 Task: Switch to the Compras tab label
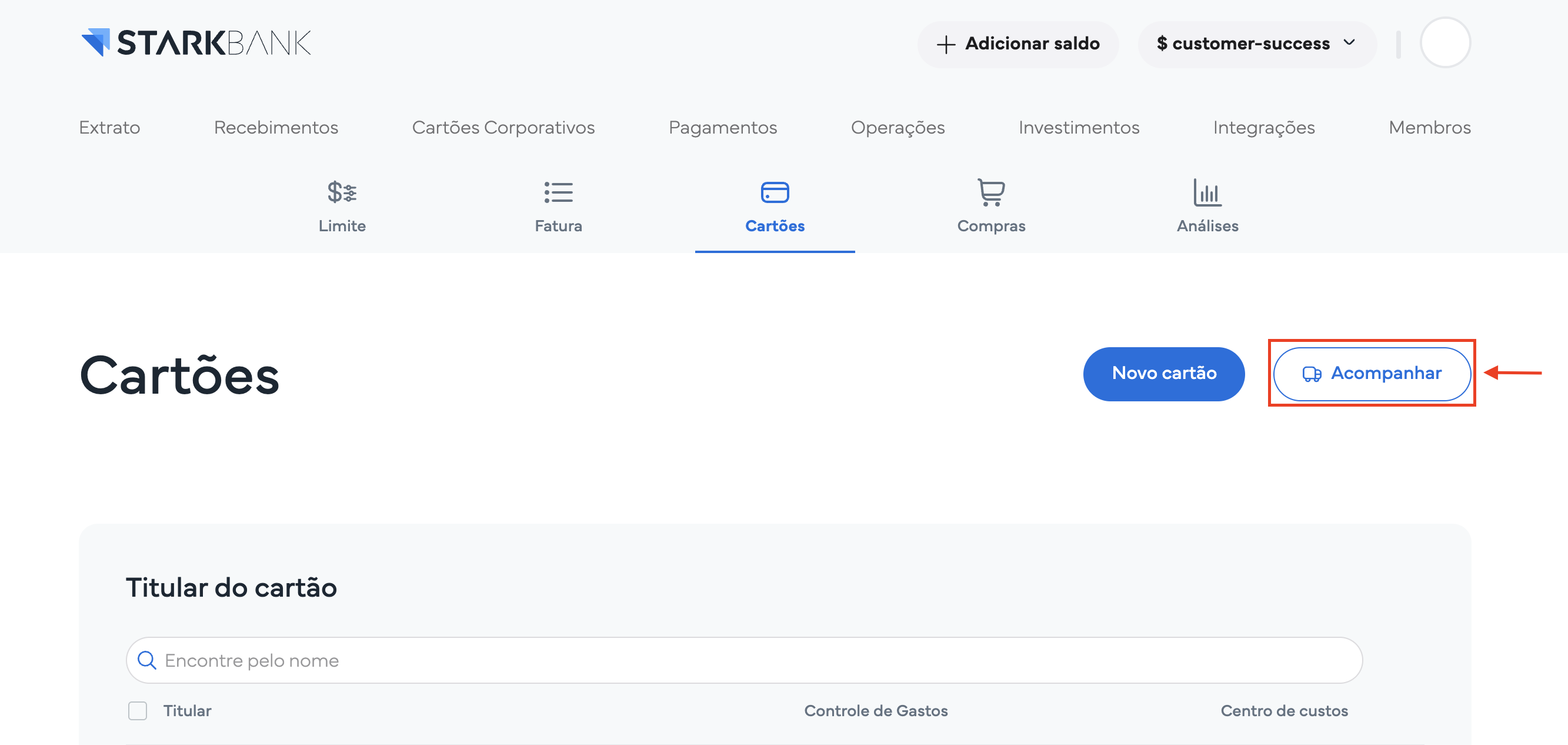(x=991, y=226)
